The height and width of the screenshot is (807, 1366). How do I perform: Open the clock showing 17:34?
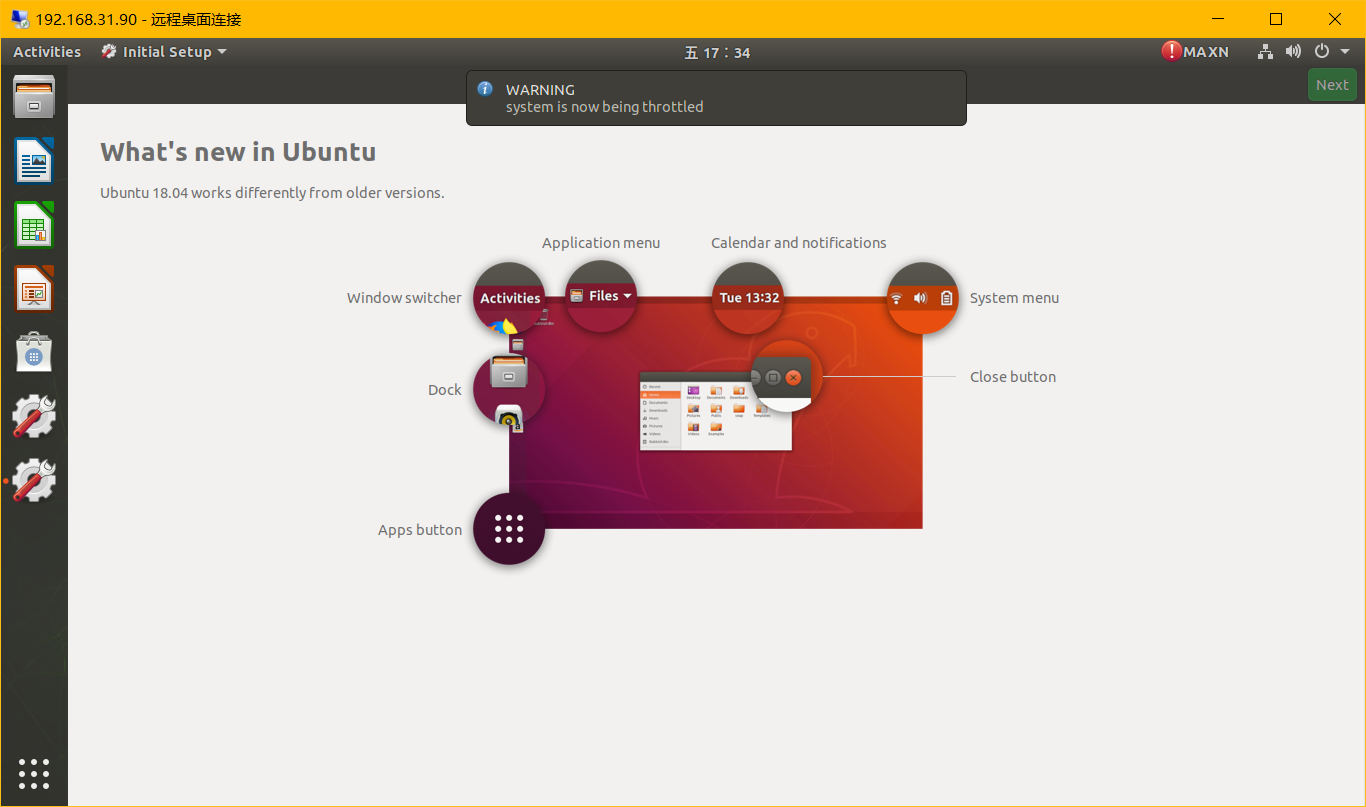click(x=716, y=51)
